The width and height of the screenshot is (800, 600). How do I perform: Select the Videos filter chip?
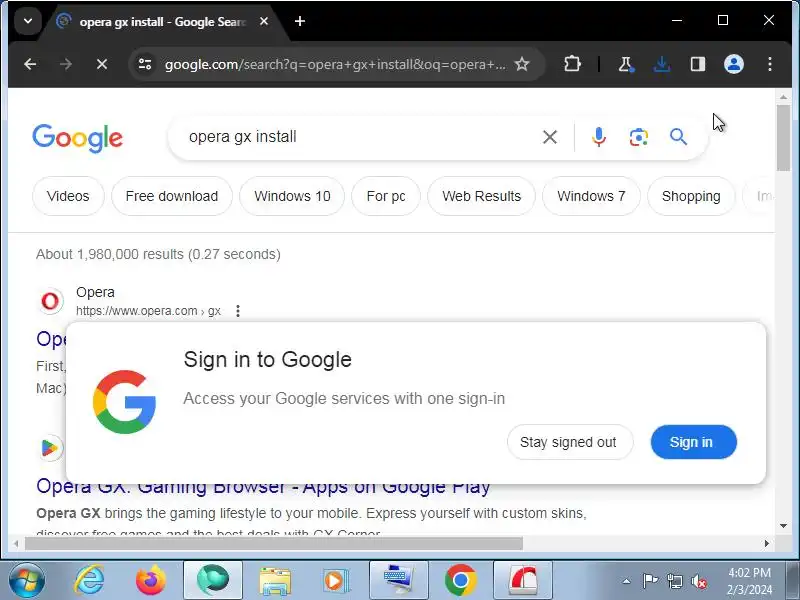(x=68, y=196)
